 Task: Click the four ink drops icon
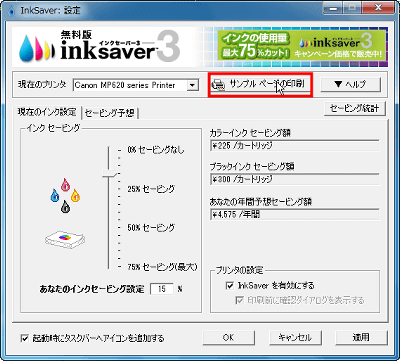click(65, 195)
